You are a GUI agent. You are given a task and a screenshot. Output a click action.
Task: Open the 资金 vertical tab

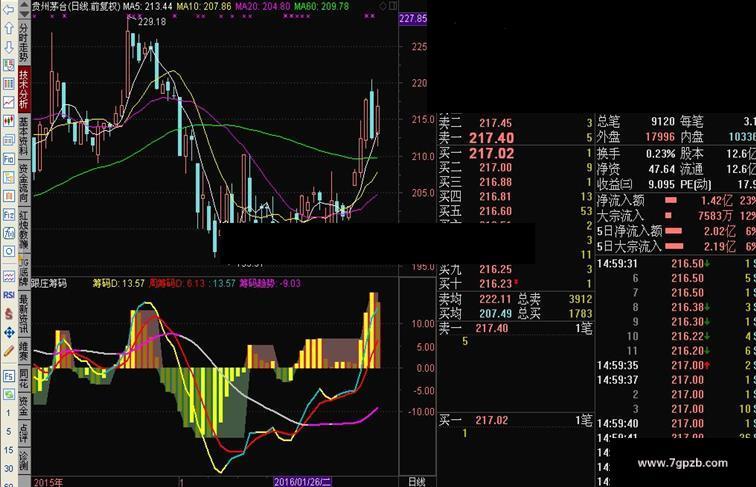(24, 406)
